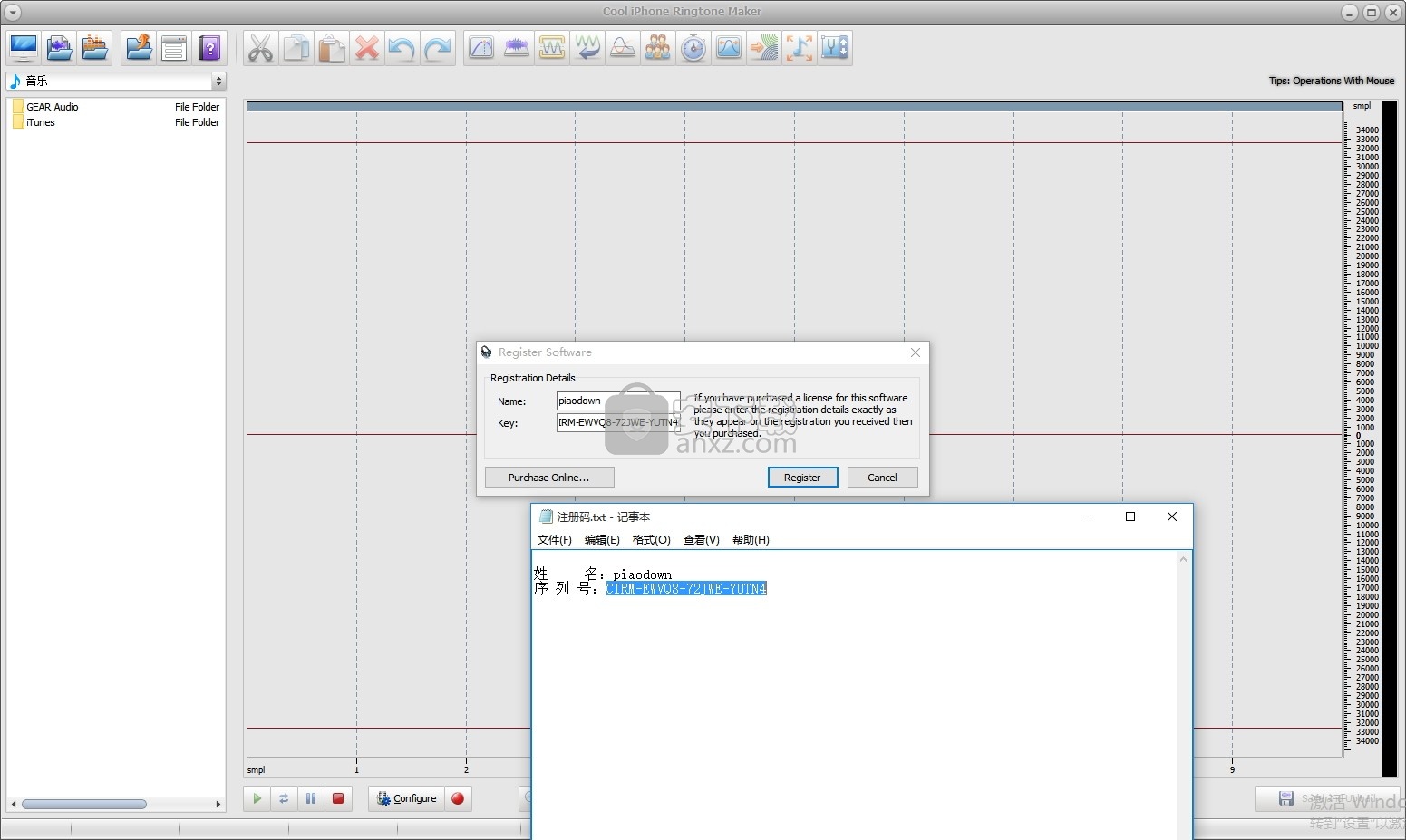Click the Redo arrow icon
Image resolution: width=1406 pixels, height=840 pixels.
(x=438, y=47)
